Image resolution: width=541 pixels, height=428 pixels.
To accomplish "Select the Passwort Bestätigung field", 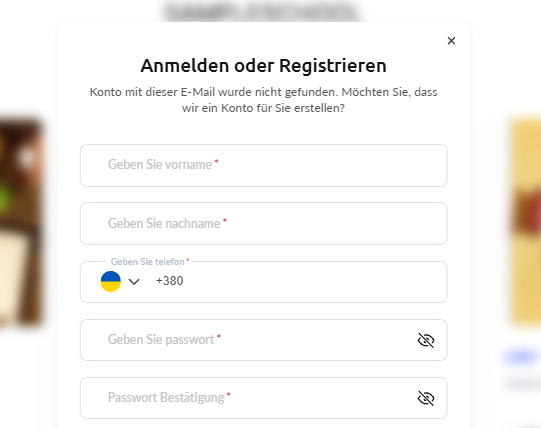I will pyautogui.click(x=264, y=398).
